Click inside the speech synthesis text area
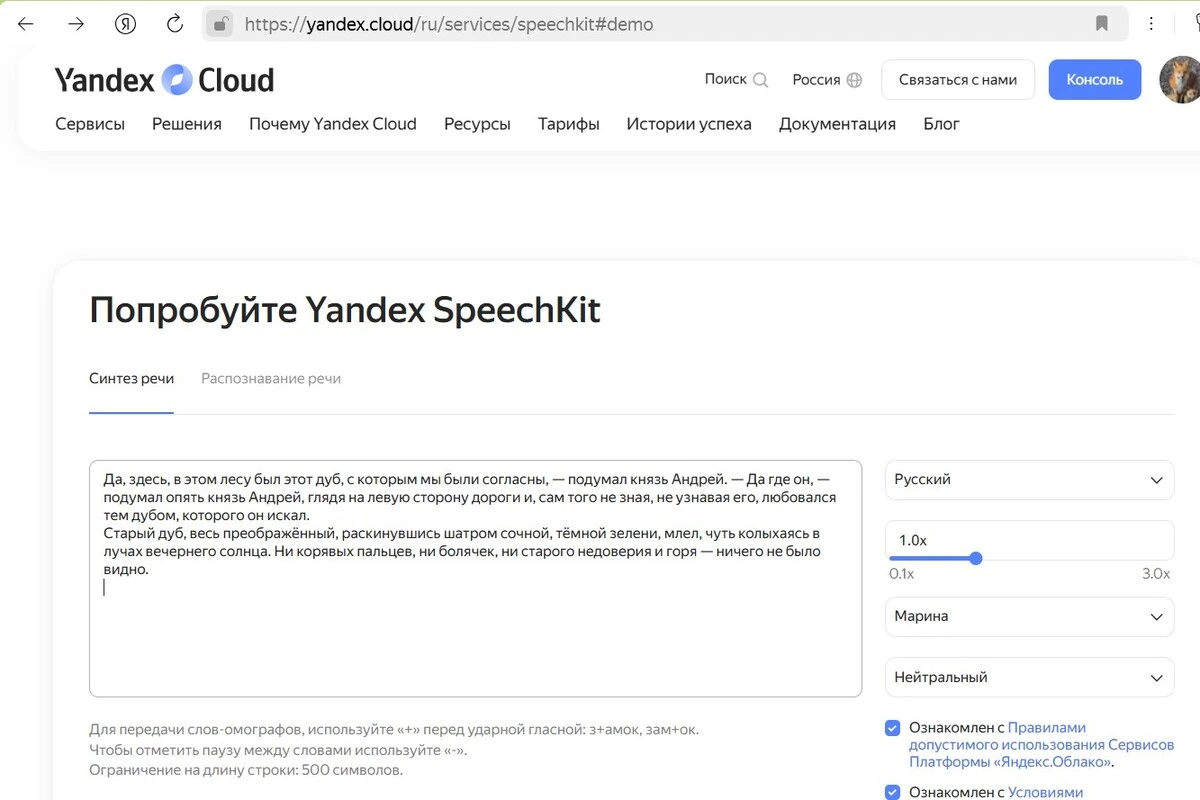This screenshot has width=1200, height=800. [x=475, y=578]
